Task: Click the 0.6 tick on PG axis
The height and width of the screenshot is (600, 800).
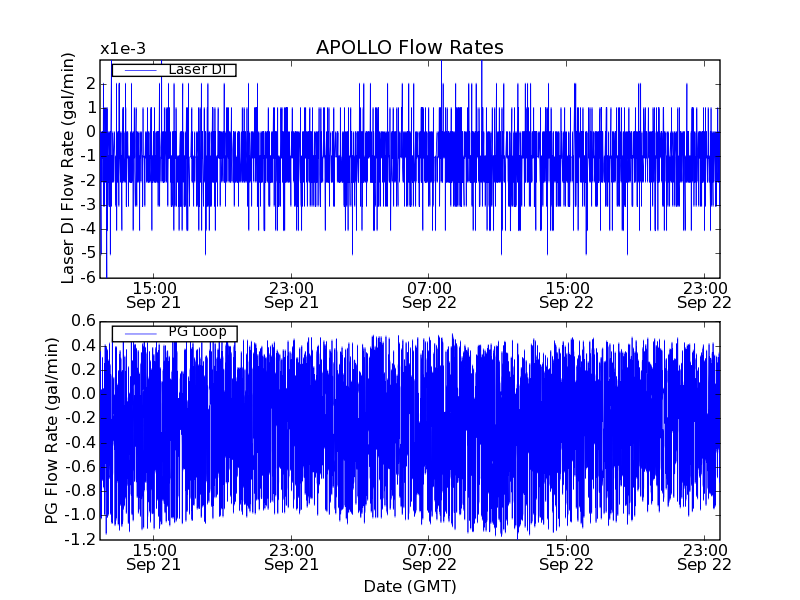Action: click(x=84, y=321)
